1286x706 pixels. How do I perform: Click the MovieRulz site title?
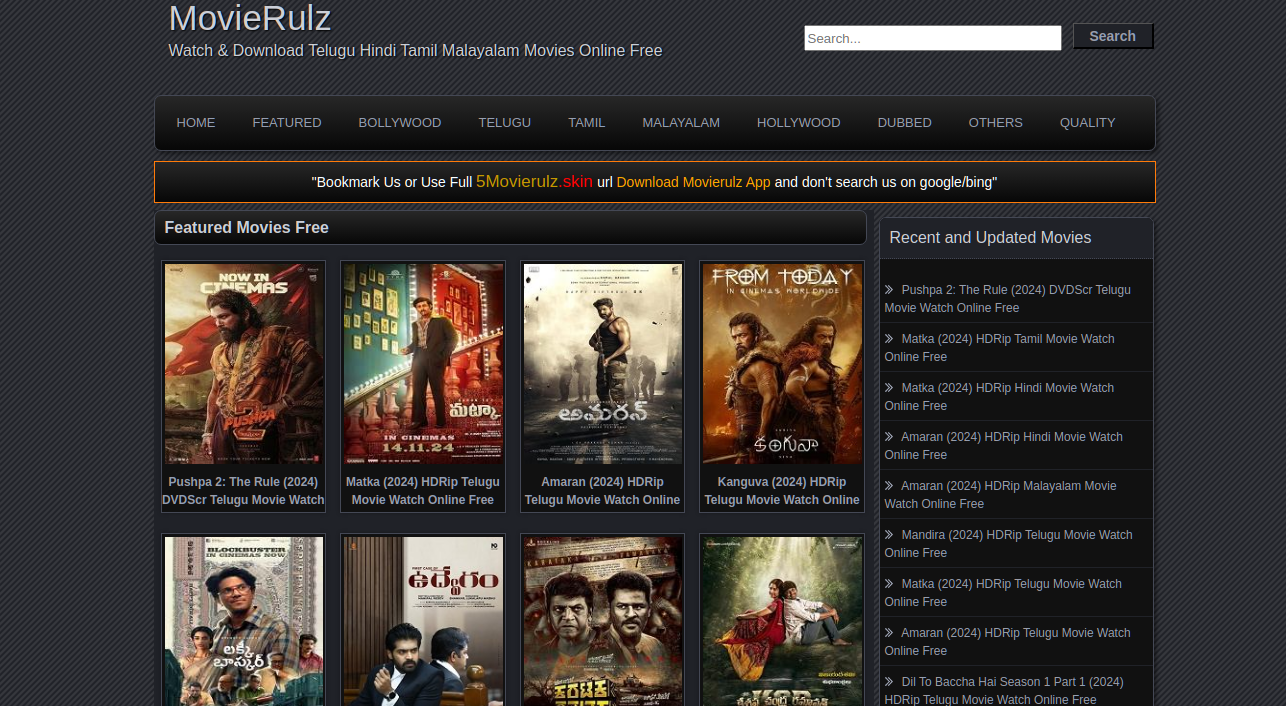[x=250, y=19]
